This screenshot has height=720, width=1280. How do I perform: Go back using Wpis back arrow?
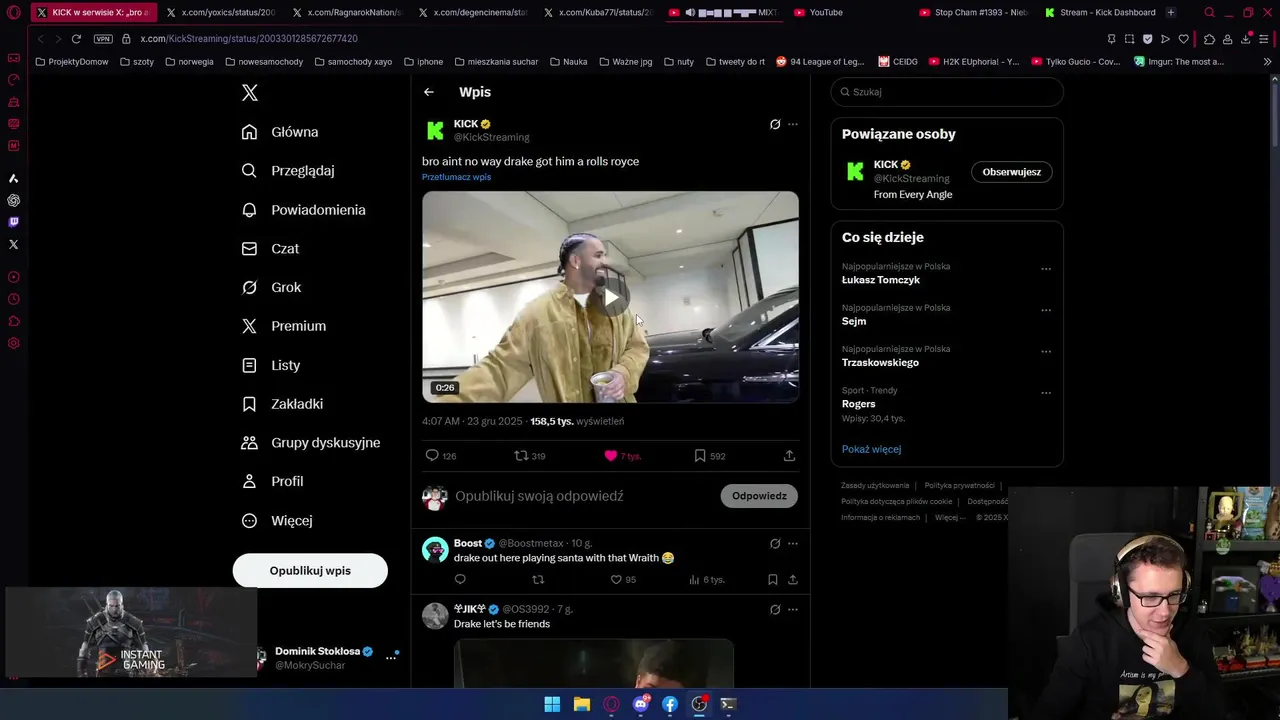[429, 92]
